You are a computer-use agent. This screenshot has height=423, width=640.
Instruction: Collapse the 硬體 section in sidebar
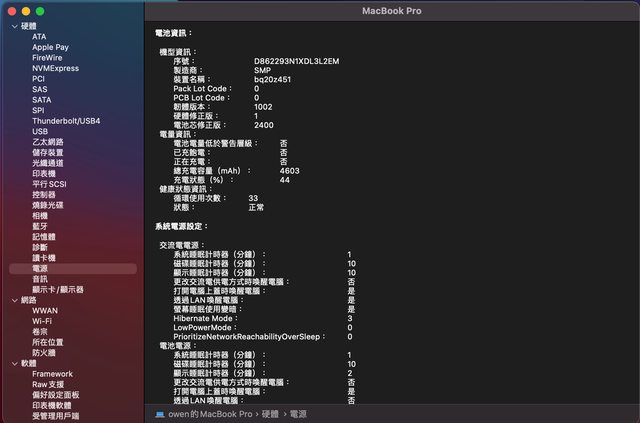12,25
